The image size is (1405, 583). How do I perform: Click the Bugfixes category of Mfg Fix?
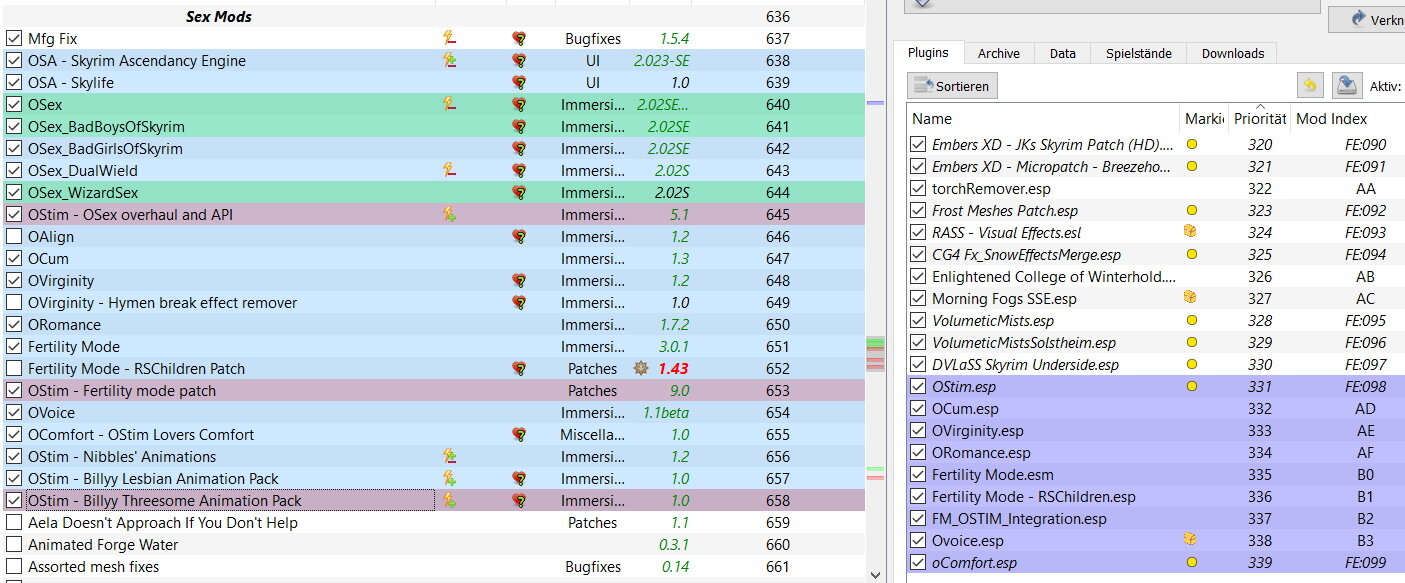point(593,39)
